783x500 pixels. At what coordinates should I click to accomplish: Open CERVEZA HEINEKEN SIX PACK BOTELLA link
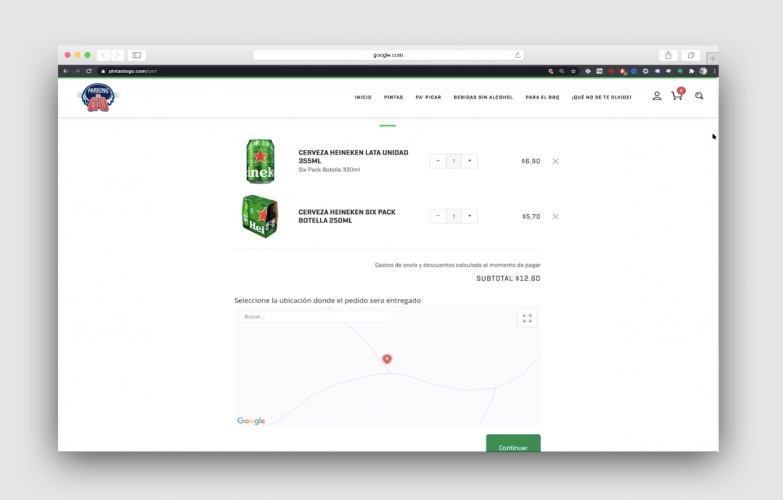tap(347, 216)
